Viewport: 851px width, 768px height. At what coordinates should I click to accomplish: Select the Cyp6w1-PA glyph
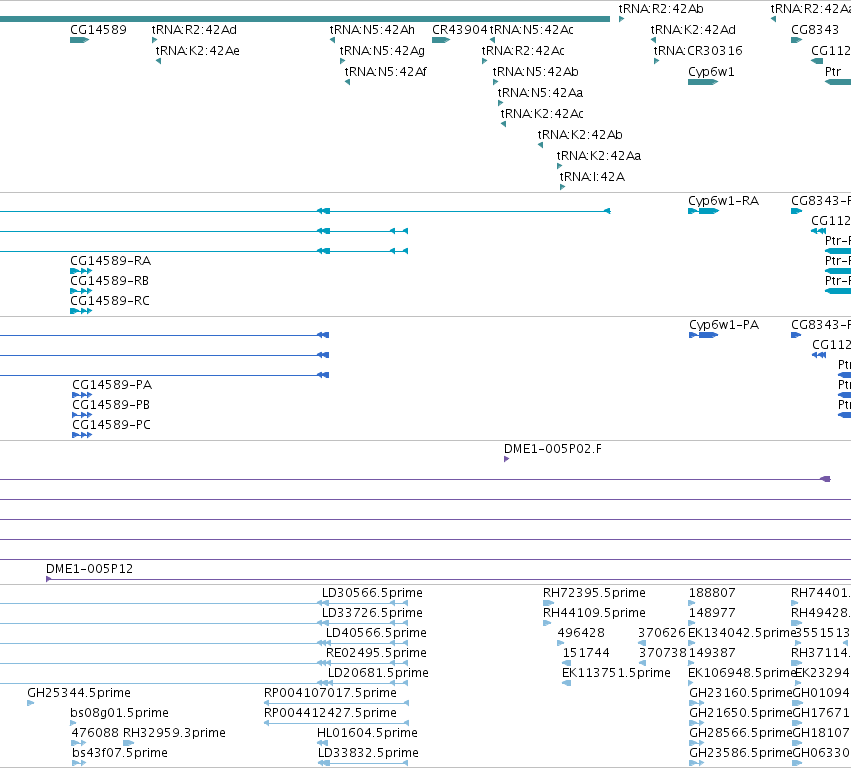click(703, 335)
